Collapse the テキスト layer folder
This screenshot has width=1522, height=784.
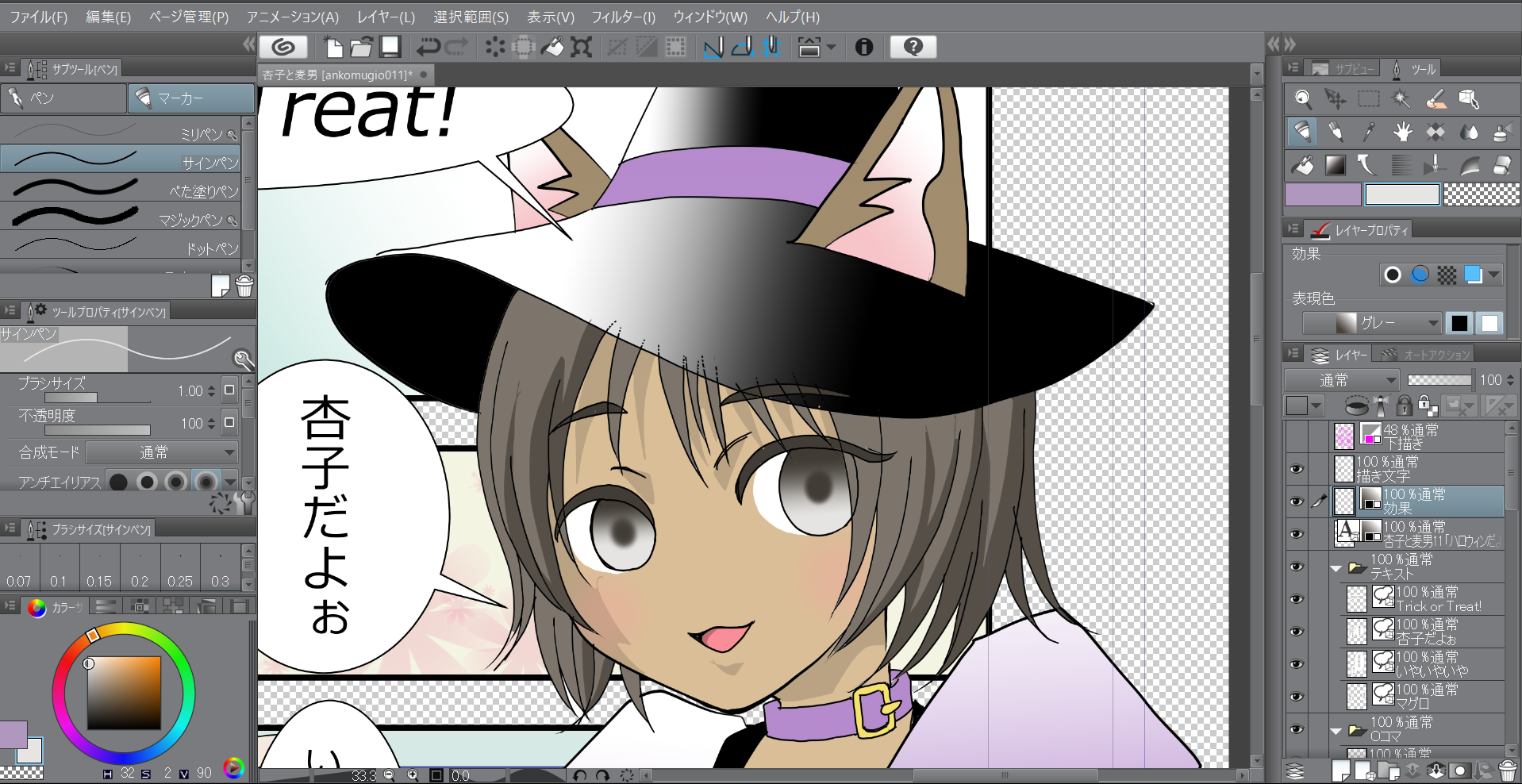(1336, 568)
